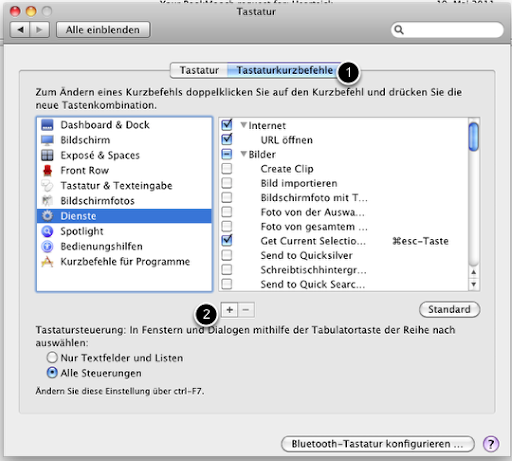Click the Bildschirm monitor icon
This screenshot has height=461, width=512.
pyautogui.click(x=47, y=140)
